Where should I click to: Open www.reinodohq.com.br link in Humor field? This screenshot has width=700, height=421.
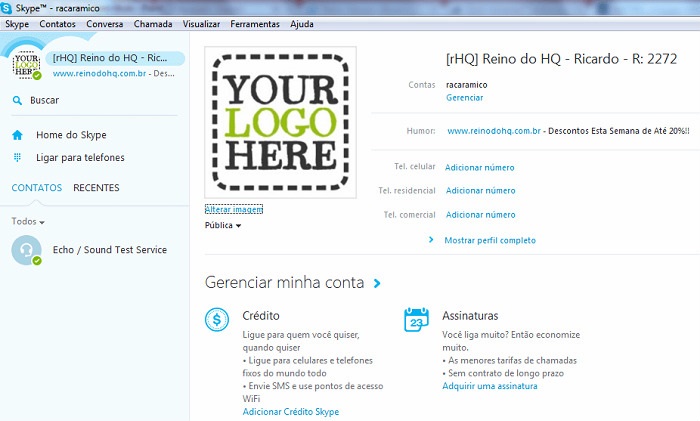tap(494, 131)
